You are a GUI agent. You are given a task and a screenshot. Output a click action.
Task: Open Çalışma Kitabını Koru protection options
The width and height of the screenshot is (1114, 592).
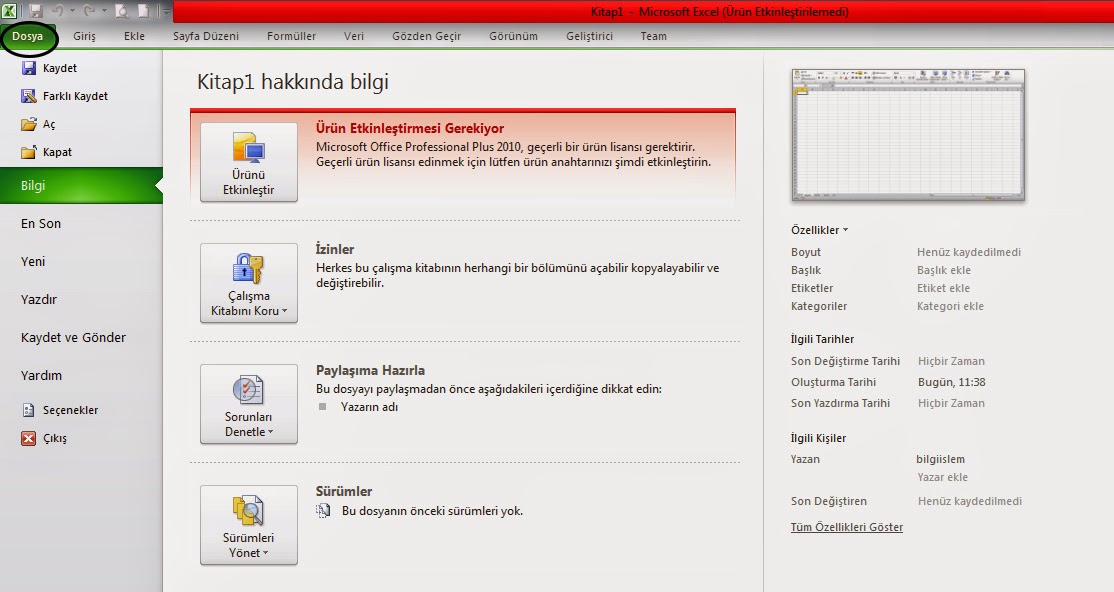(x=248, y=283)
